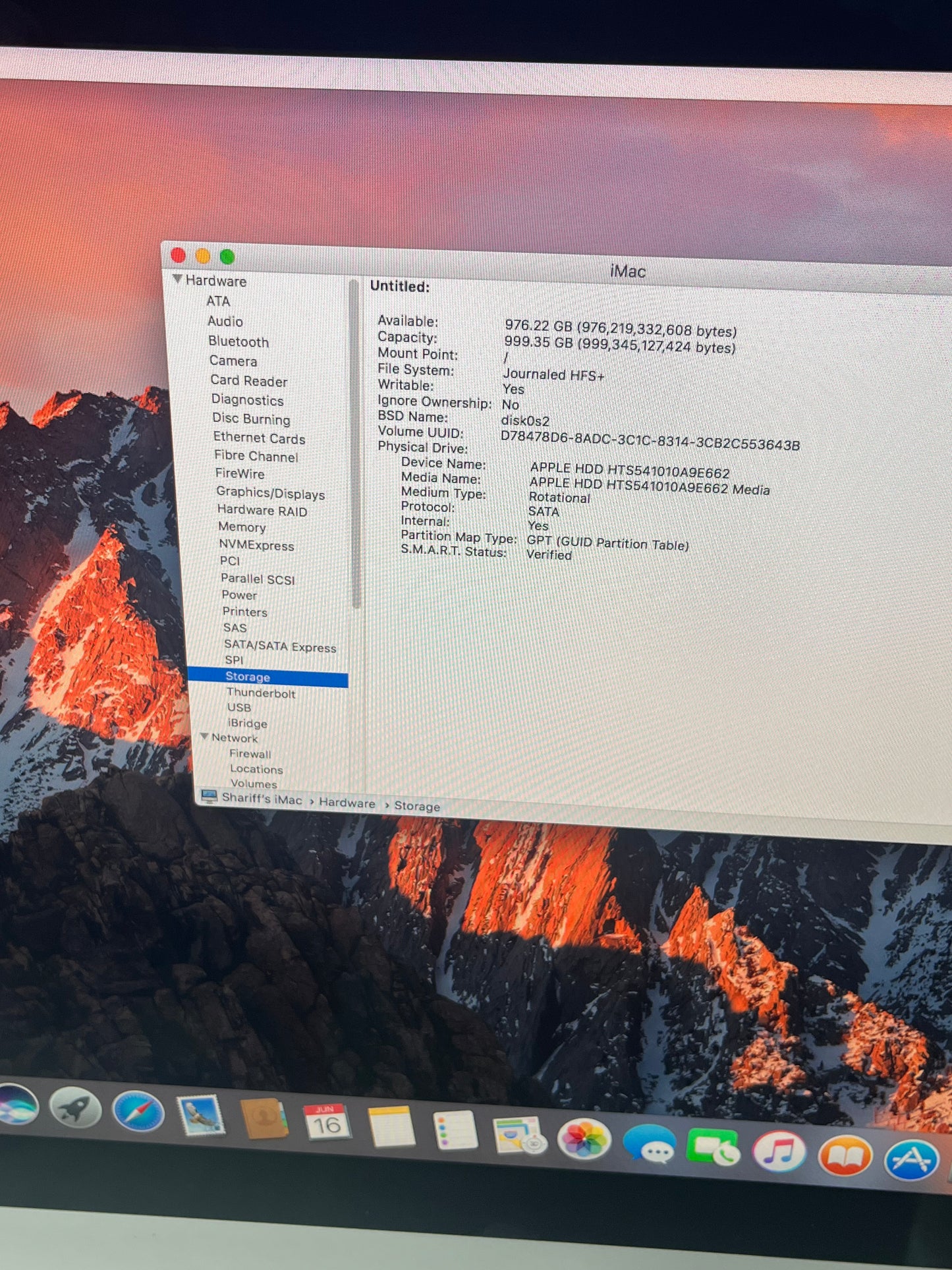Launch Launchpad rocket icon in Dock
This screenshot has height=1270, width=952.
point(75,1108)
